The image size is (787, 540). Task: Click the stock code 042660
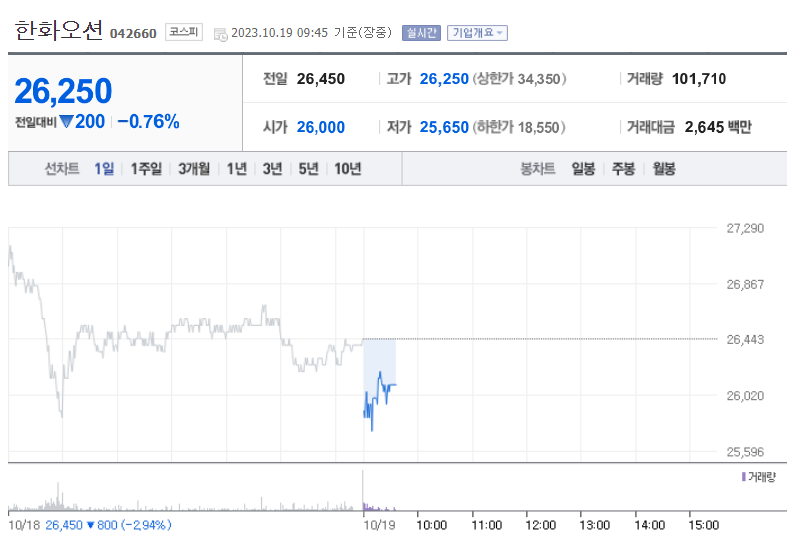tap(133, 34)
